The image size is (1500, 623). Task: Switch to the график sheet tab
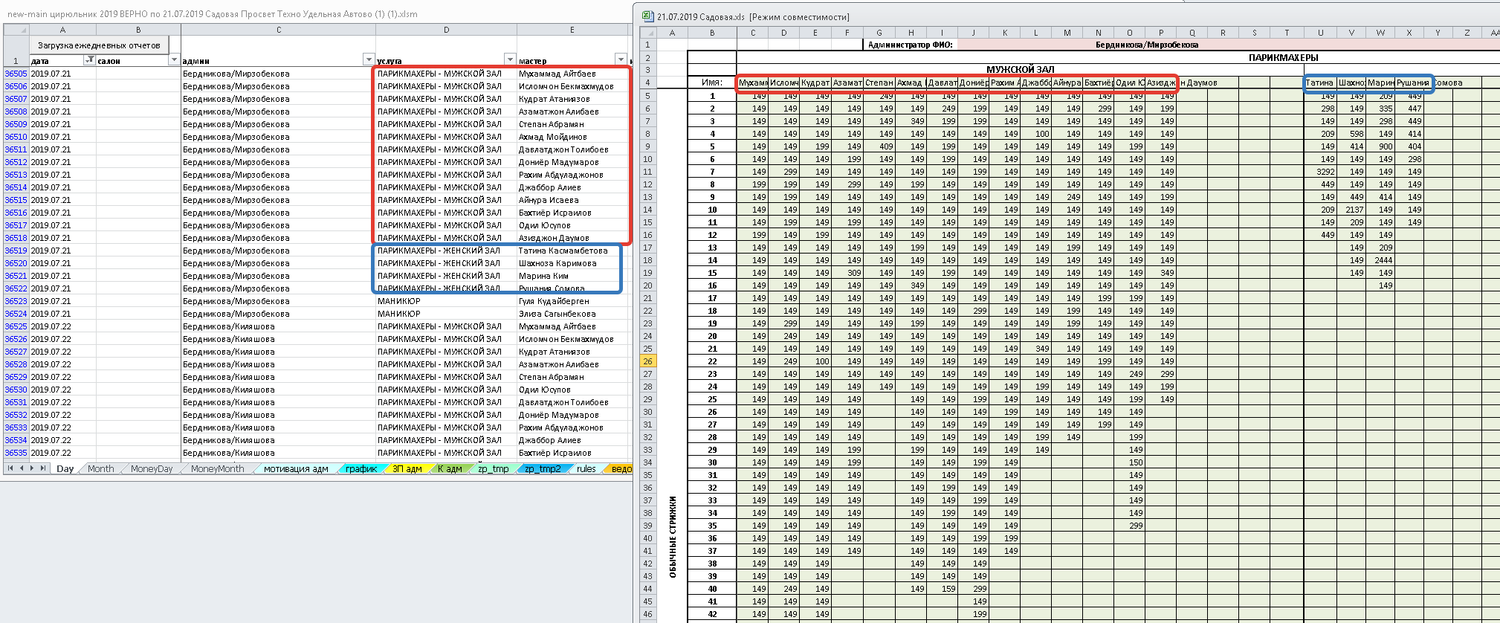pyautogui.click(x=361, y=469)
